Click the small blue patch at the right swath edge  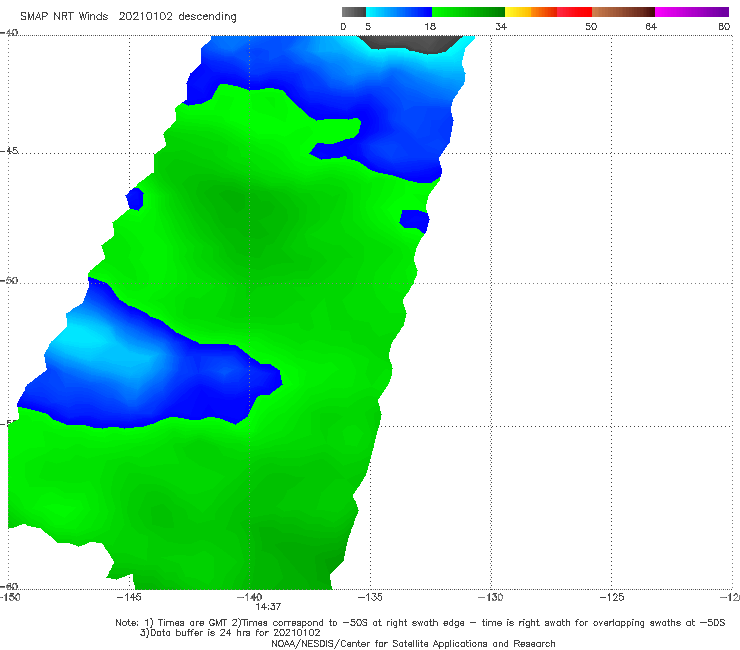(x=414, y=221)
